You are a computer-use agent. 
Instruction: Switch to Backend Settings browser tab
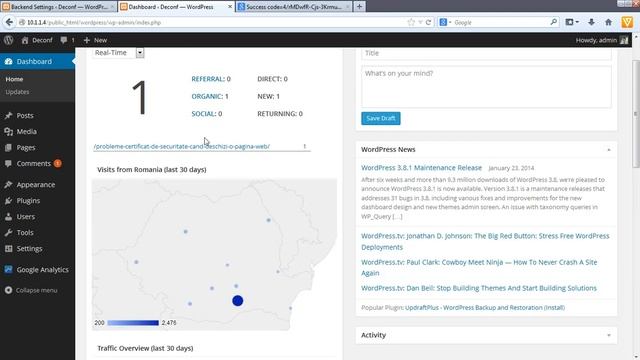click(x=58, y=7)
